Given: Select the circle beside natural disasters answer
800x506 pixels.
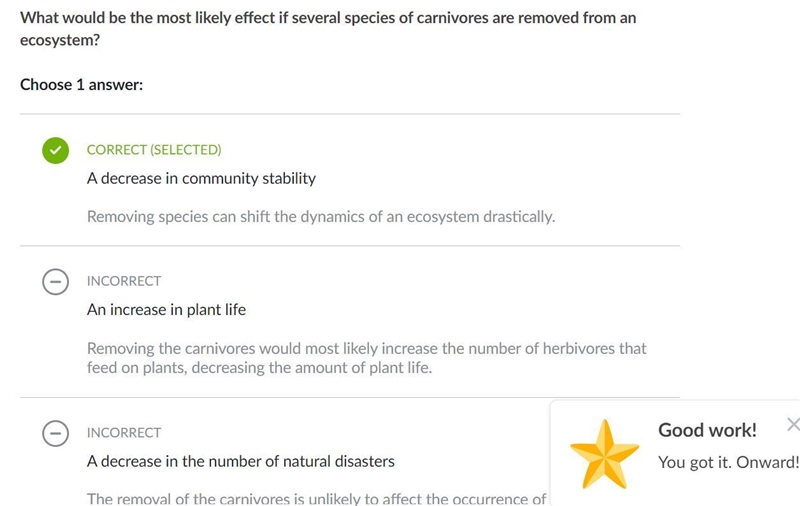Looking at the screenshot, I should (x=56, y=433).
